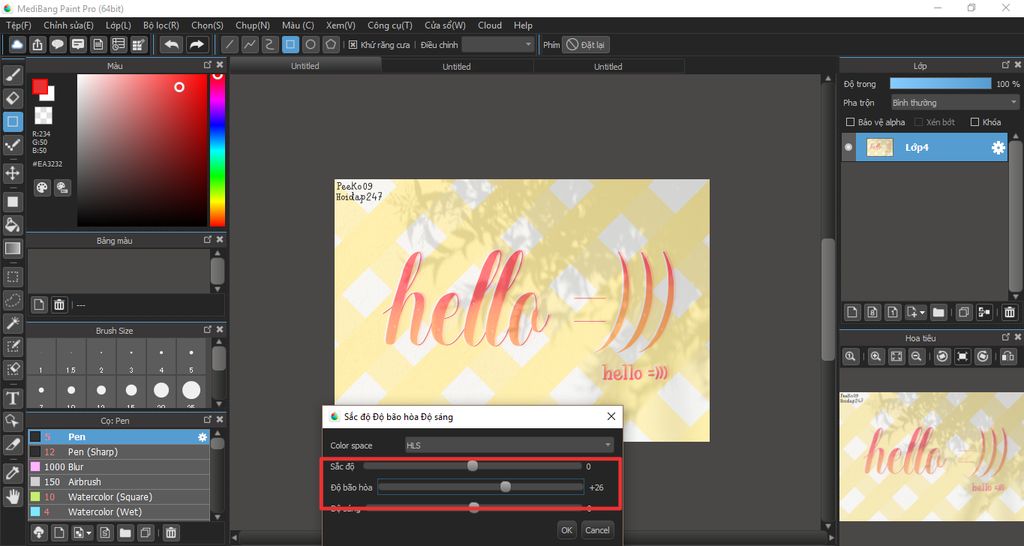Open Pen brush settings gear
The height and width of the screenshot is (546, 1024).
pyautogui.click(x=202, y=437)
